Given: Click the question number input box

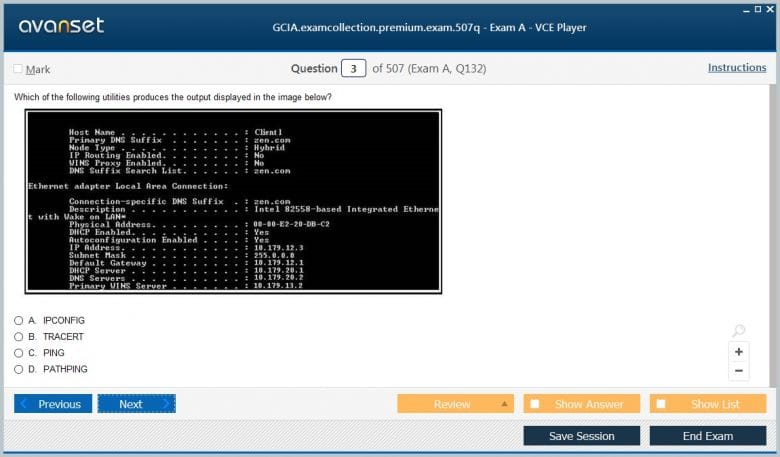Looking at the screenshot, I should [353, 69].
